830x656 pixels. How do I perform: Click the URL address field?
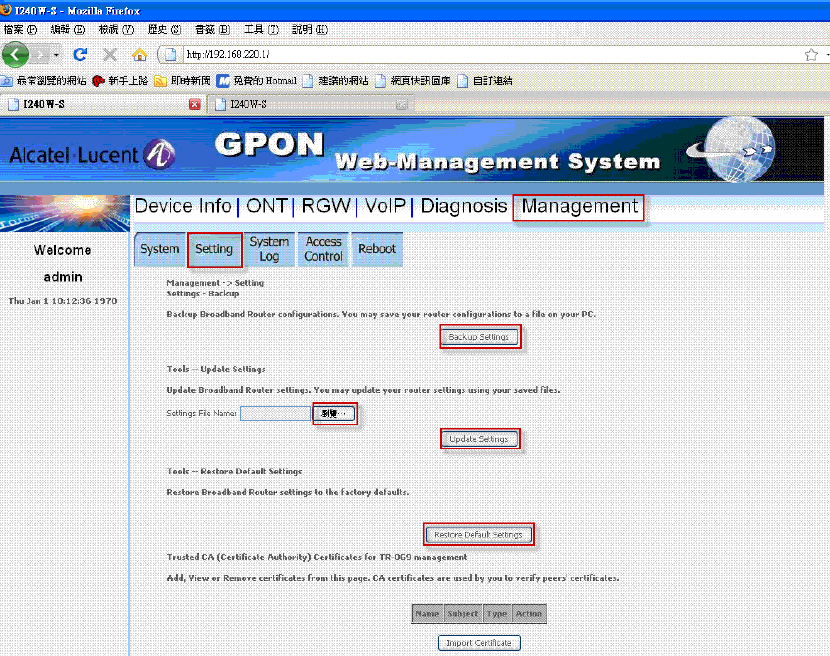pyautogui.click(x=492, y=54)
